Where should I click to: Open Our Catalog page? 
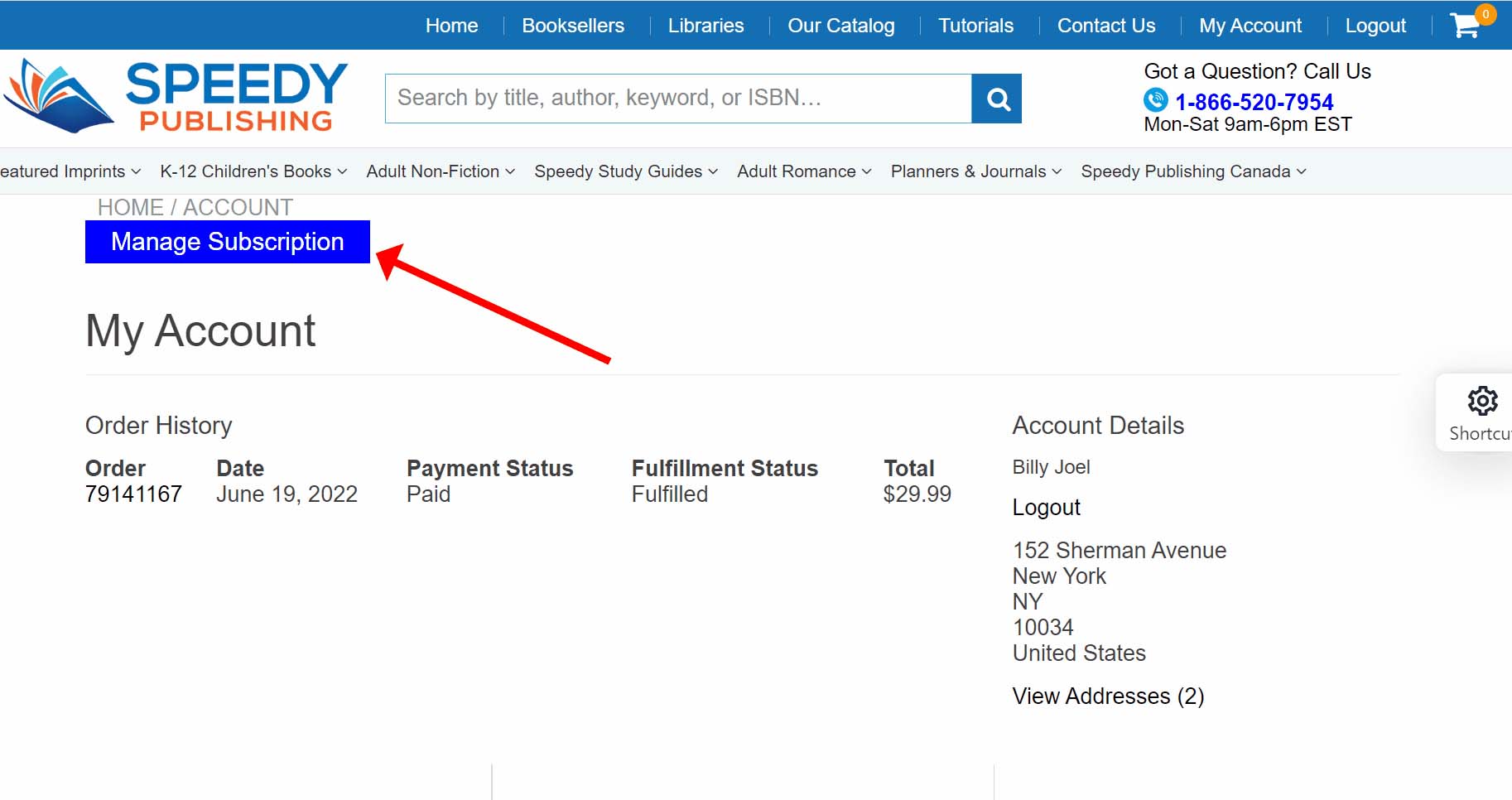click(840, 26)
